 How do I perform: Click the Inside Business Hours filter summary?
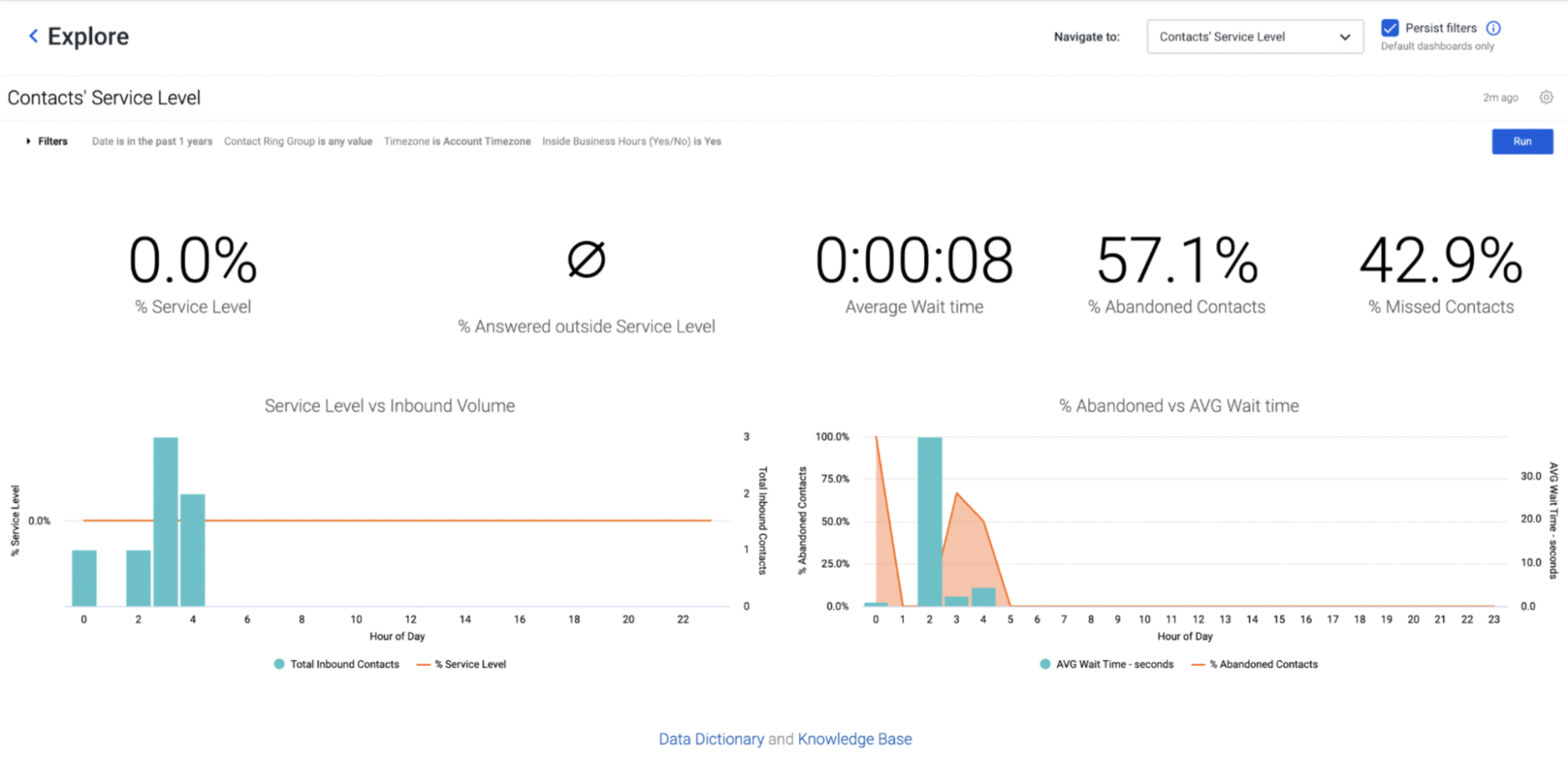pos(632,141)
